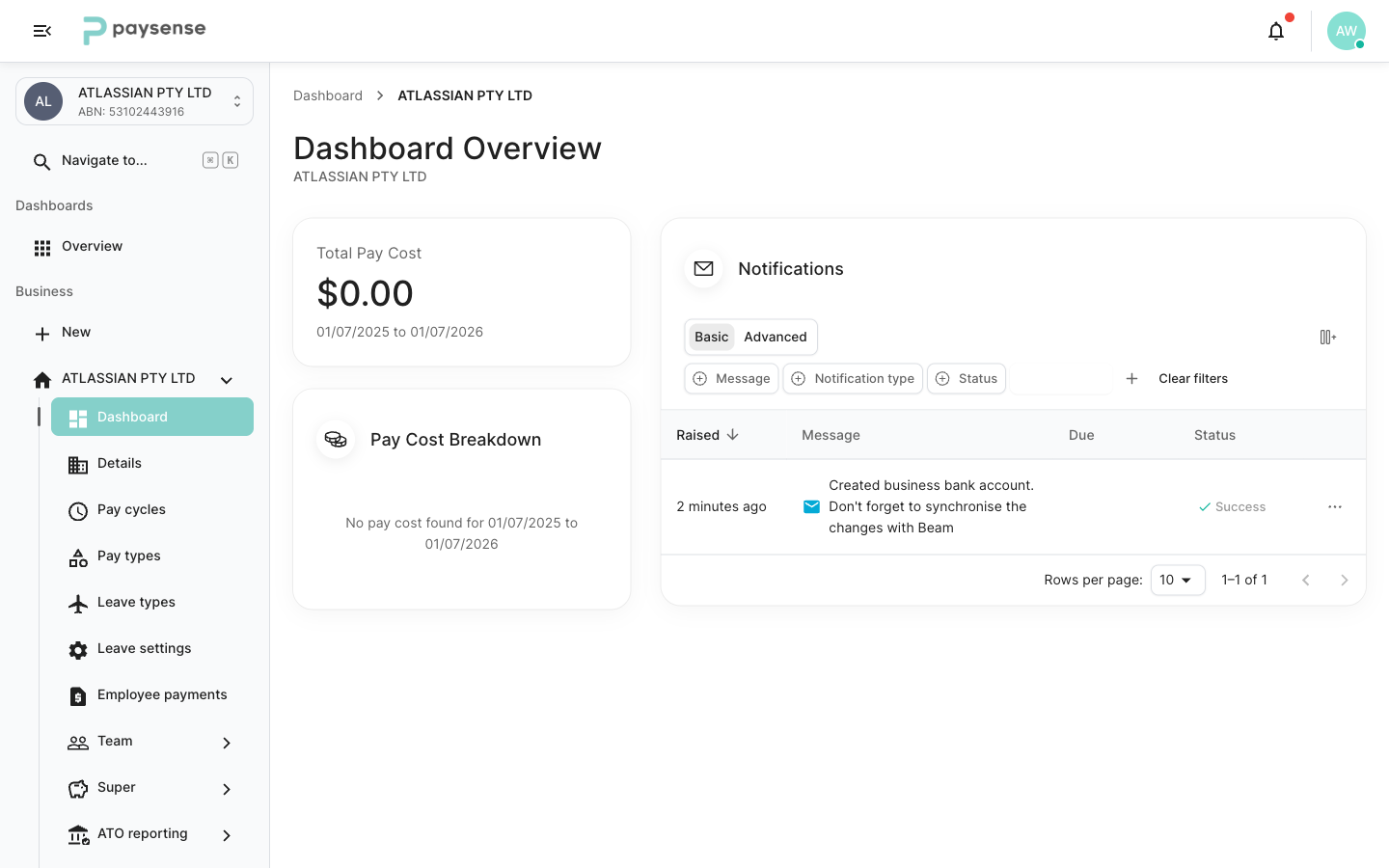Click '2 minutes ago' cell
Screen dimensions: 1389x868
(722, 506)
